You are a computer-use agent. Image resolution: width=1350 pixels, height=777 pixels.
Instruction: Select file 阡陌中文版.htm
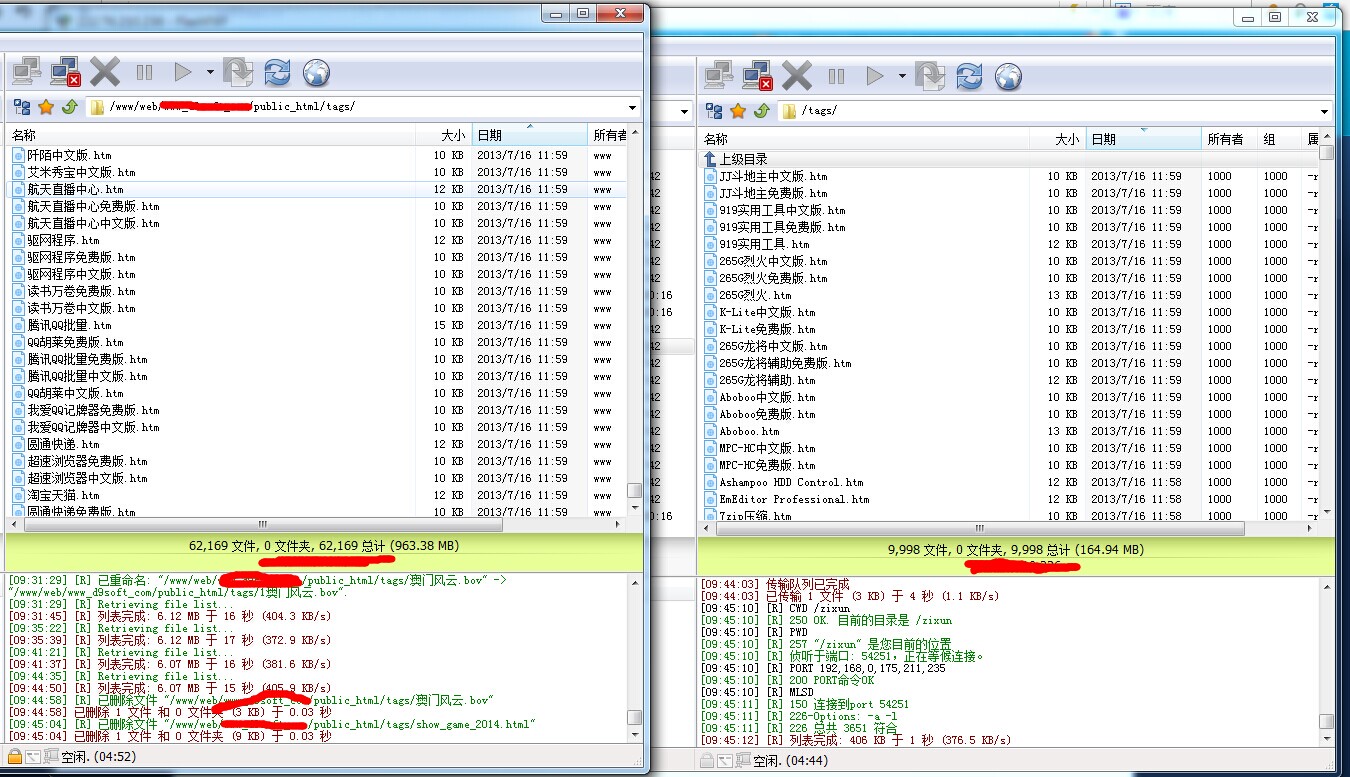[317, 155]
